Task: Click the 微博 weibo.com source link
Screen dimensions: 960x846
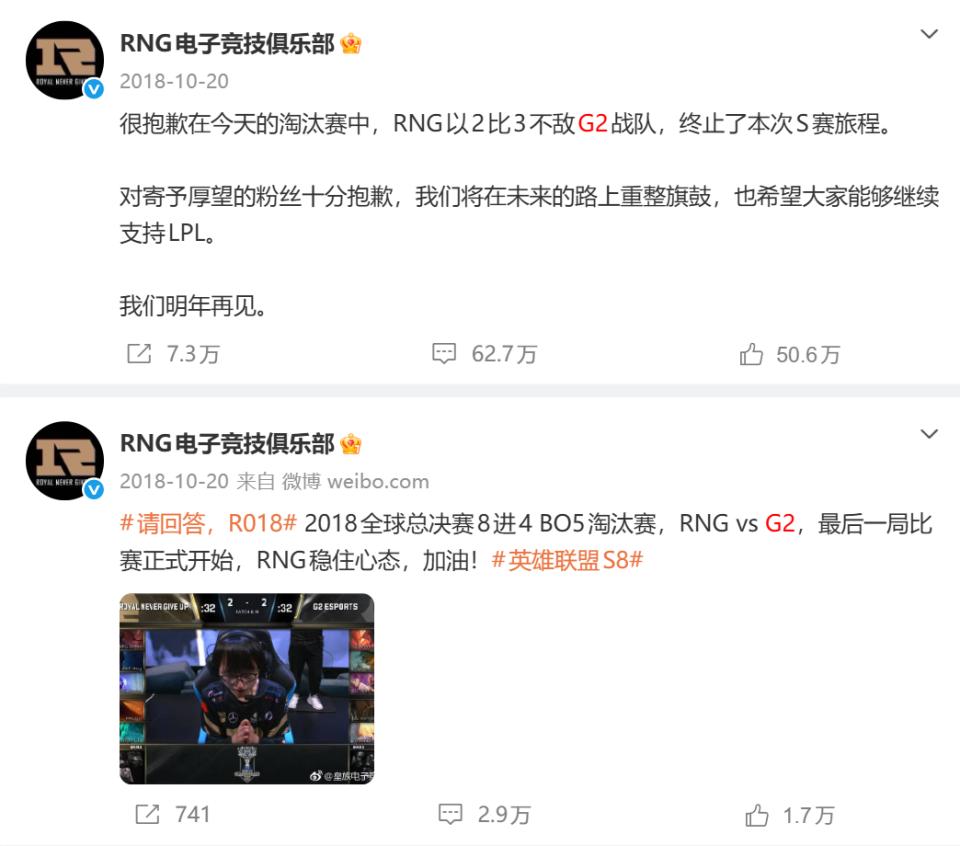Action: pyautogui.click(x=355, y=481)
